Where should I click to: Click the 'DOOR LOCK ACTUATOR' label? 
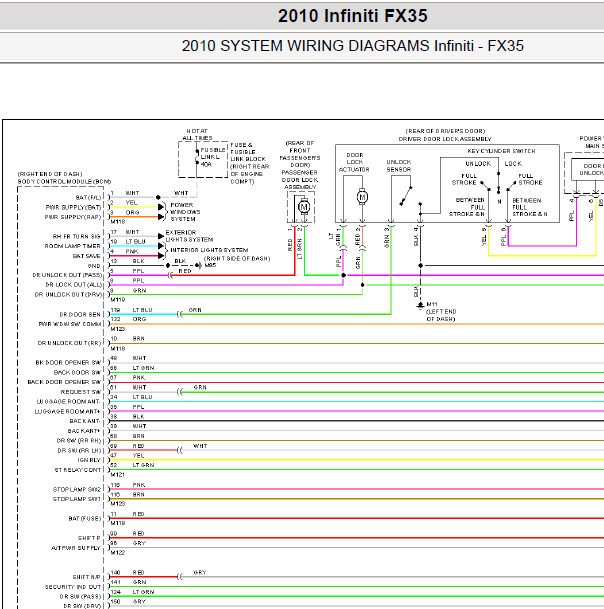(x=354, y=162)
